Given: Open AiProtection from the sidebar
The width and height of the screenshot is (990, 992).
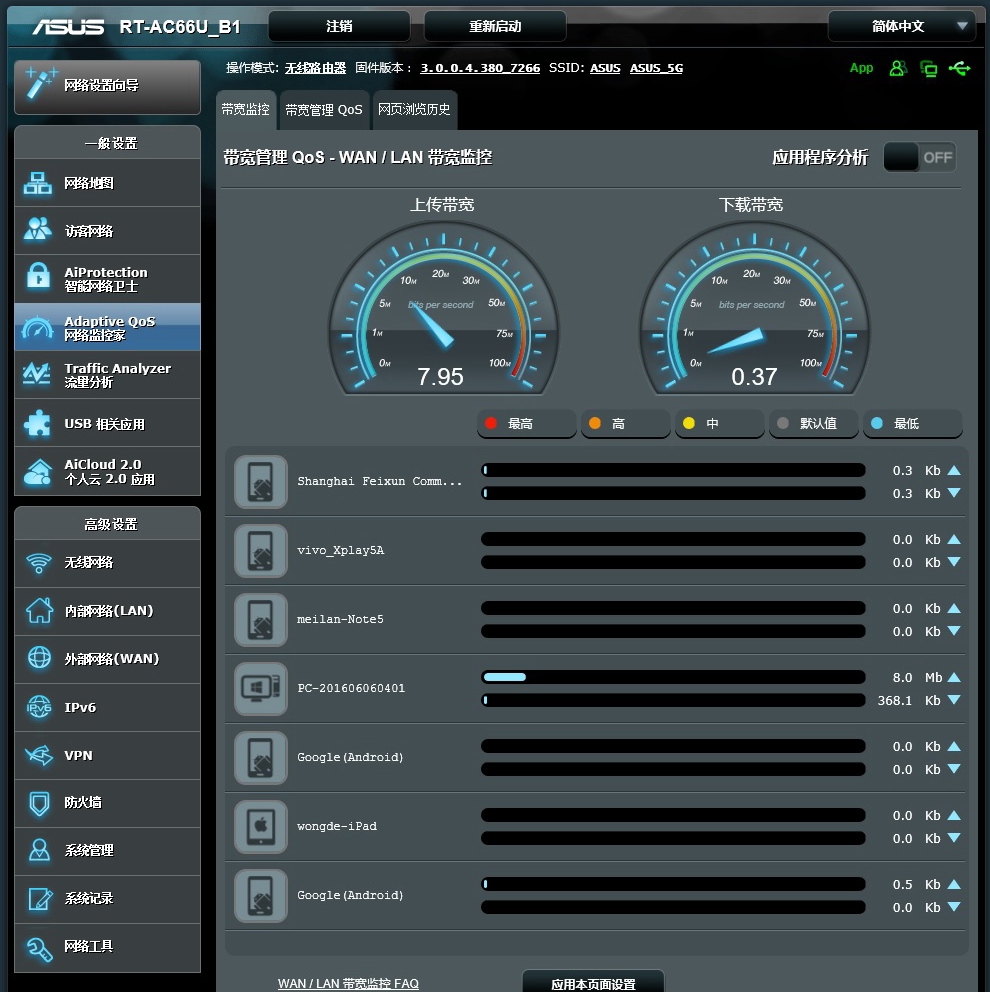Looking at the screenshot, I should pyautogui.click(x=107, y=279).
